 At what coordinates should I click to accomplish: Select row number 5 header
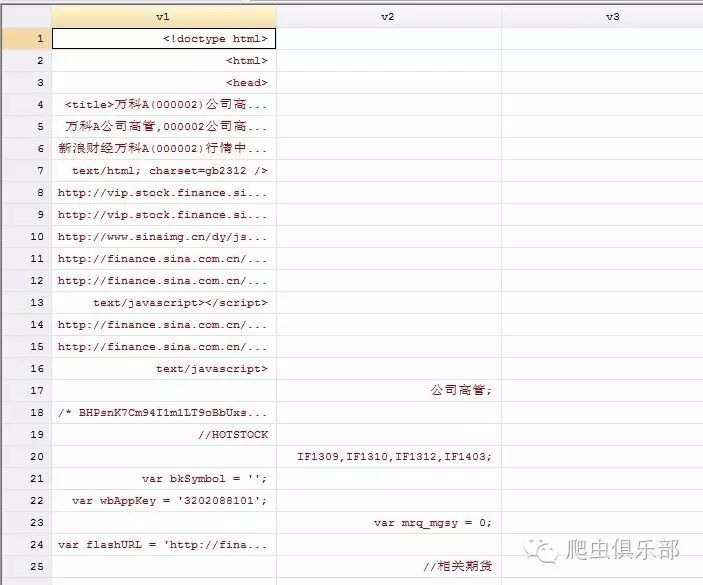tap(27, 126)
